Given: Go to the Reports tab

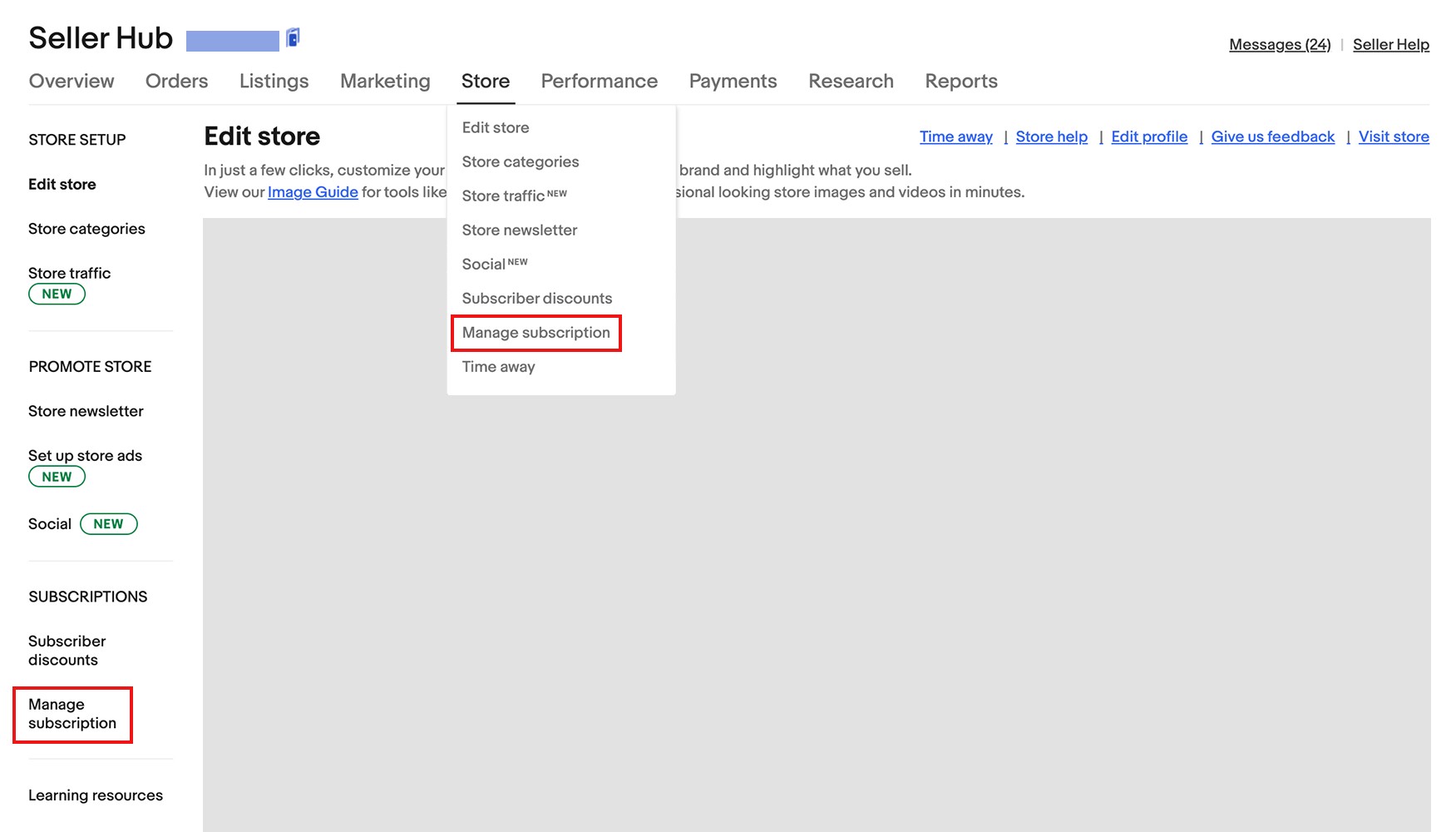Looking at the screenshot, I should 961,81.
